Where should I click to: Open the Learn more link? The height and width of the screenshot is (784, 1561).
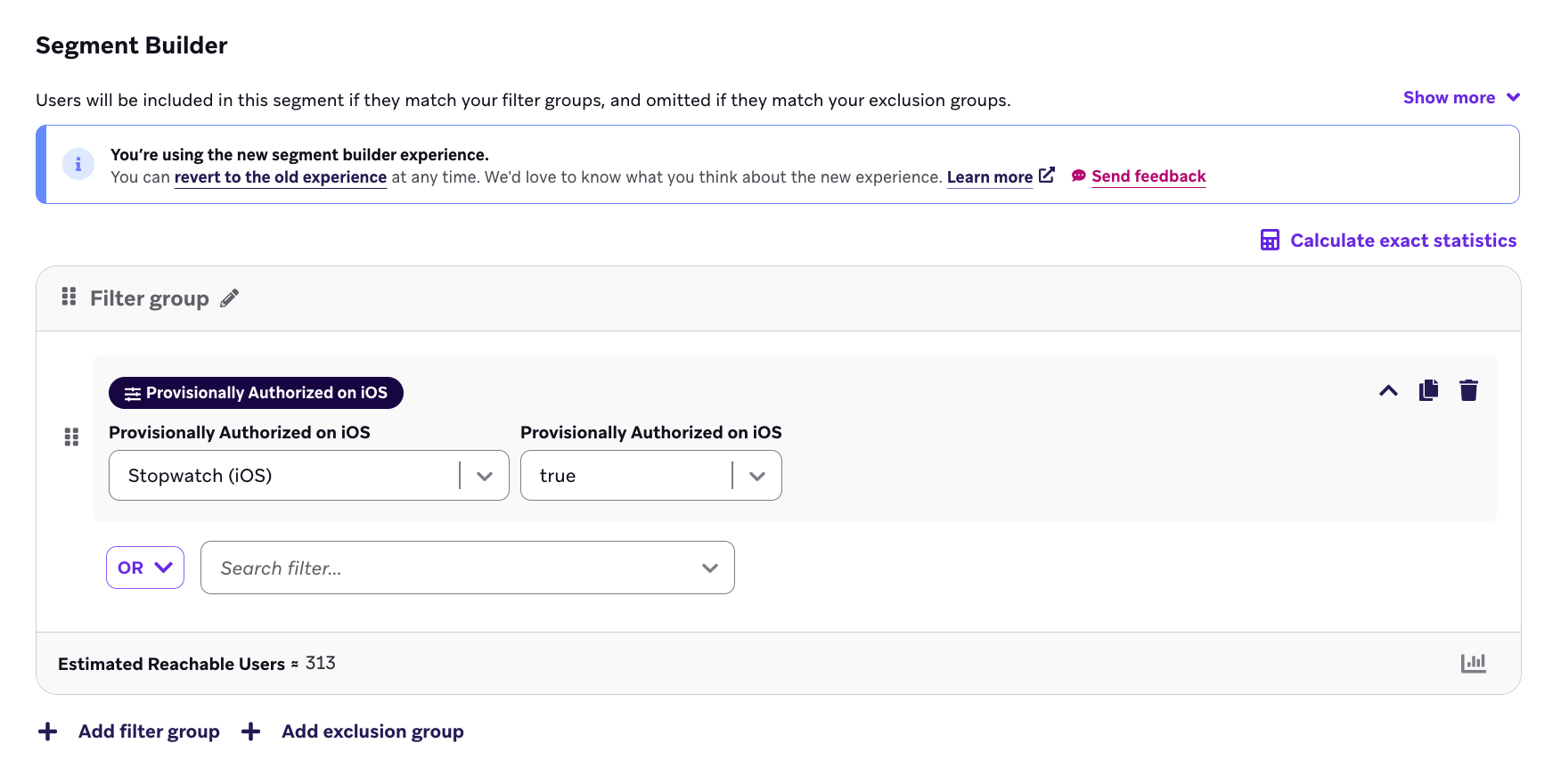click(x=990, y=177)
